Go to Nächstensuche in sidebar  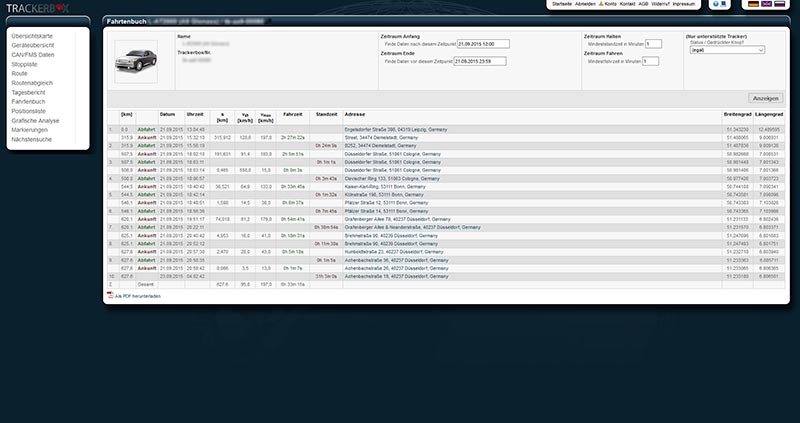click(30, 139)
